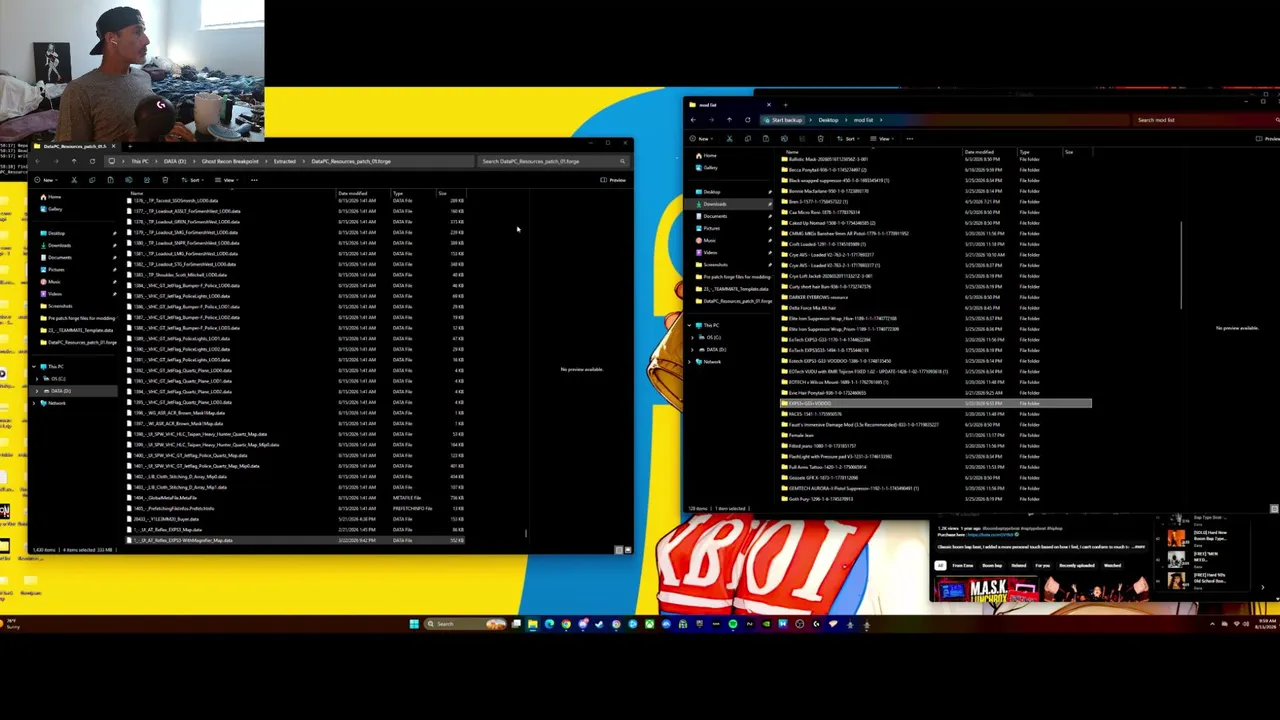Image resolution: width=1280 pixels, height=720 pixels.
Task: Collapse This PC in the DataPC_Resources_patch_01.forge window sidebar
Action: coord(34,367)
